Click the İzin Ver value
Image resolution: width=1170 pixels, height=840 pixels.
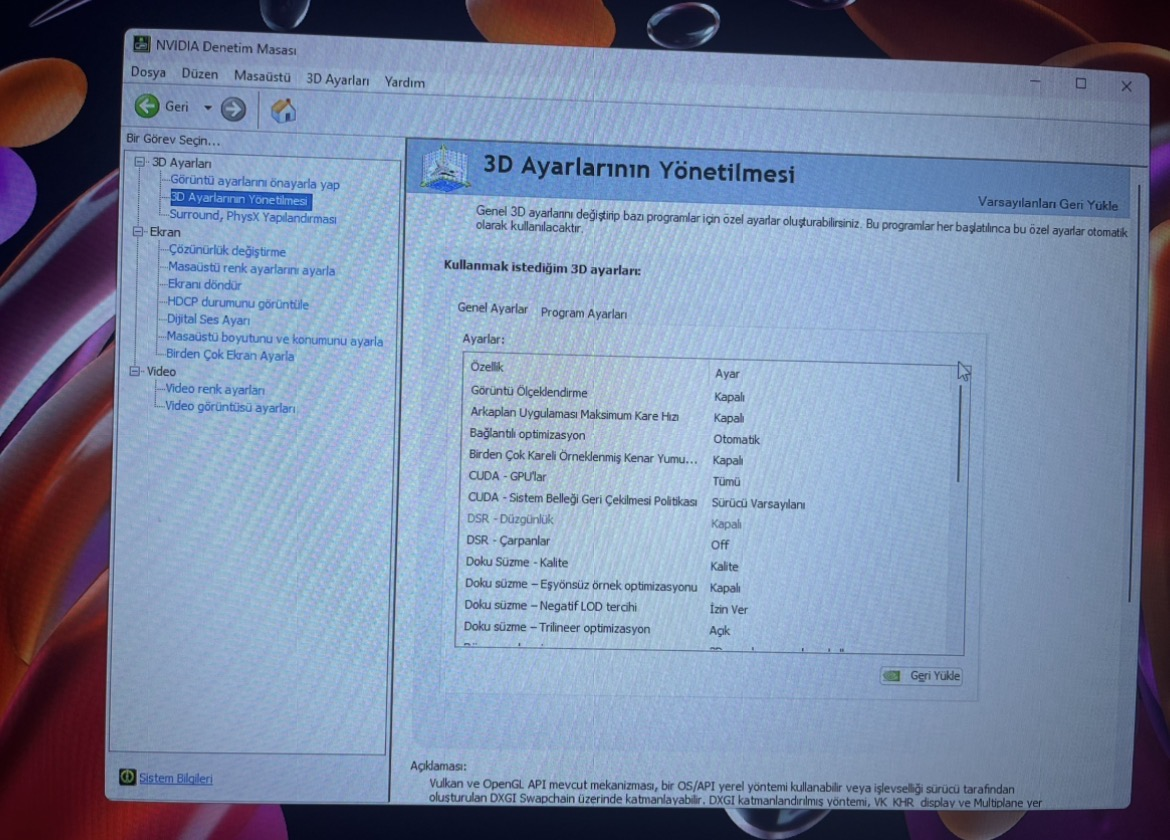pos(728,609)
